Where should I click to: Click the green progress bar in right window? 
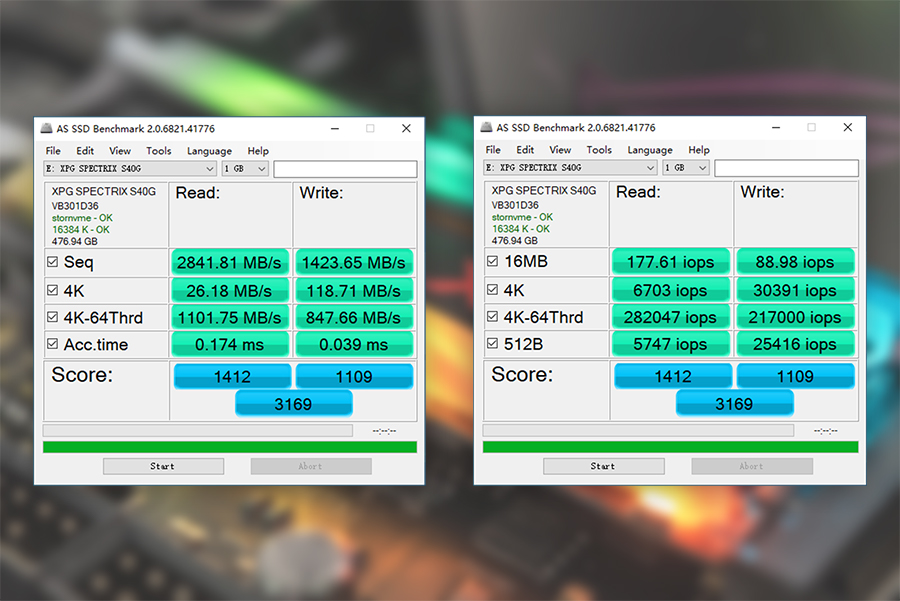click(670, 447)
